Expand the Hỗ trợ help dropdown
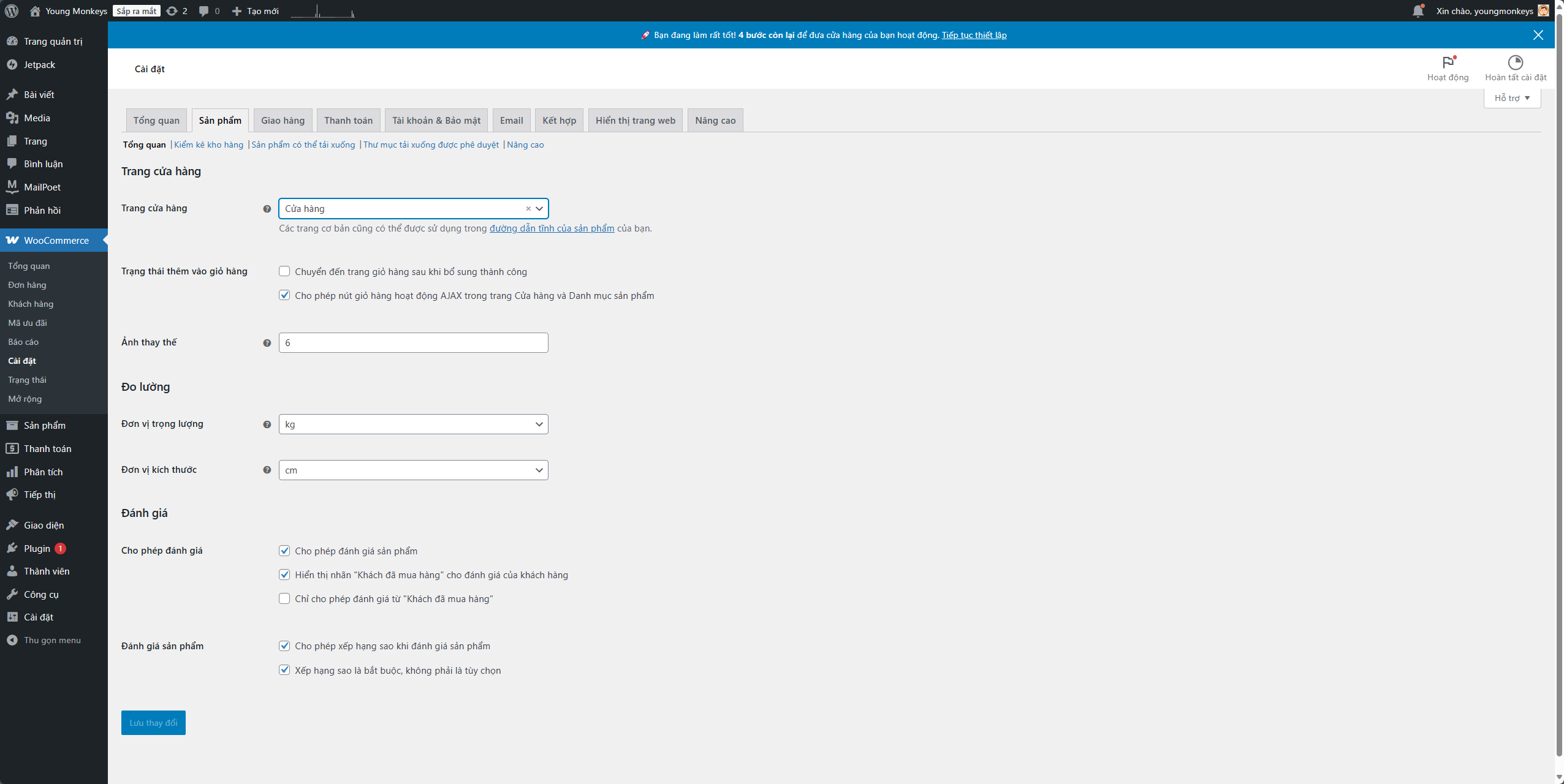1564x784 pixels. pos(1512,98)
